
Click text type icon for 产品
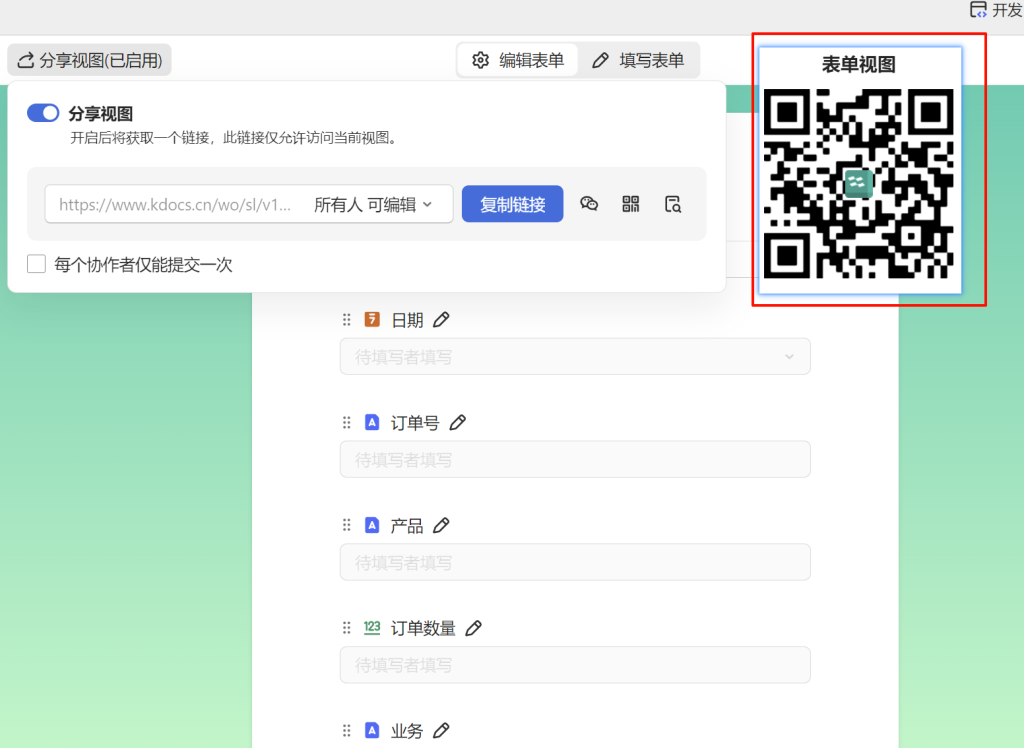[x=372, y=525]
